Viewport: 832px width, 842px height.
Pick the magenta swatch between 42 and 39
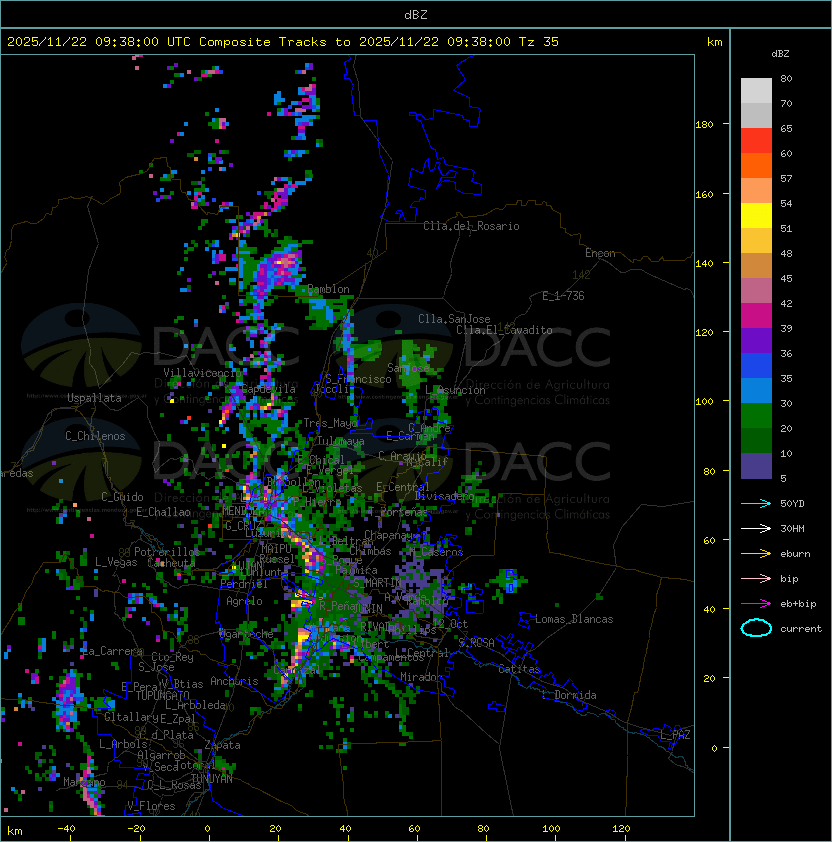click(756, 316)
